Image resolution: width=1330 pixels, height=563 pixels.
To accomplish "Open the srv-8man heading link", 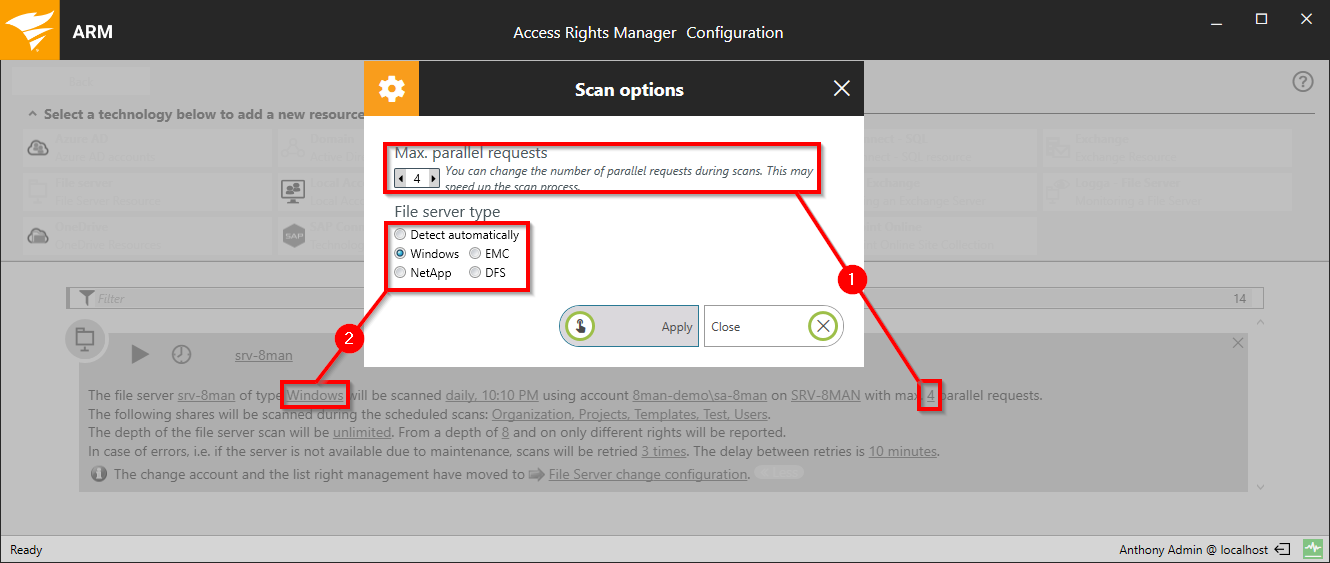I will [264, 355].
